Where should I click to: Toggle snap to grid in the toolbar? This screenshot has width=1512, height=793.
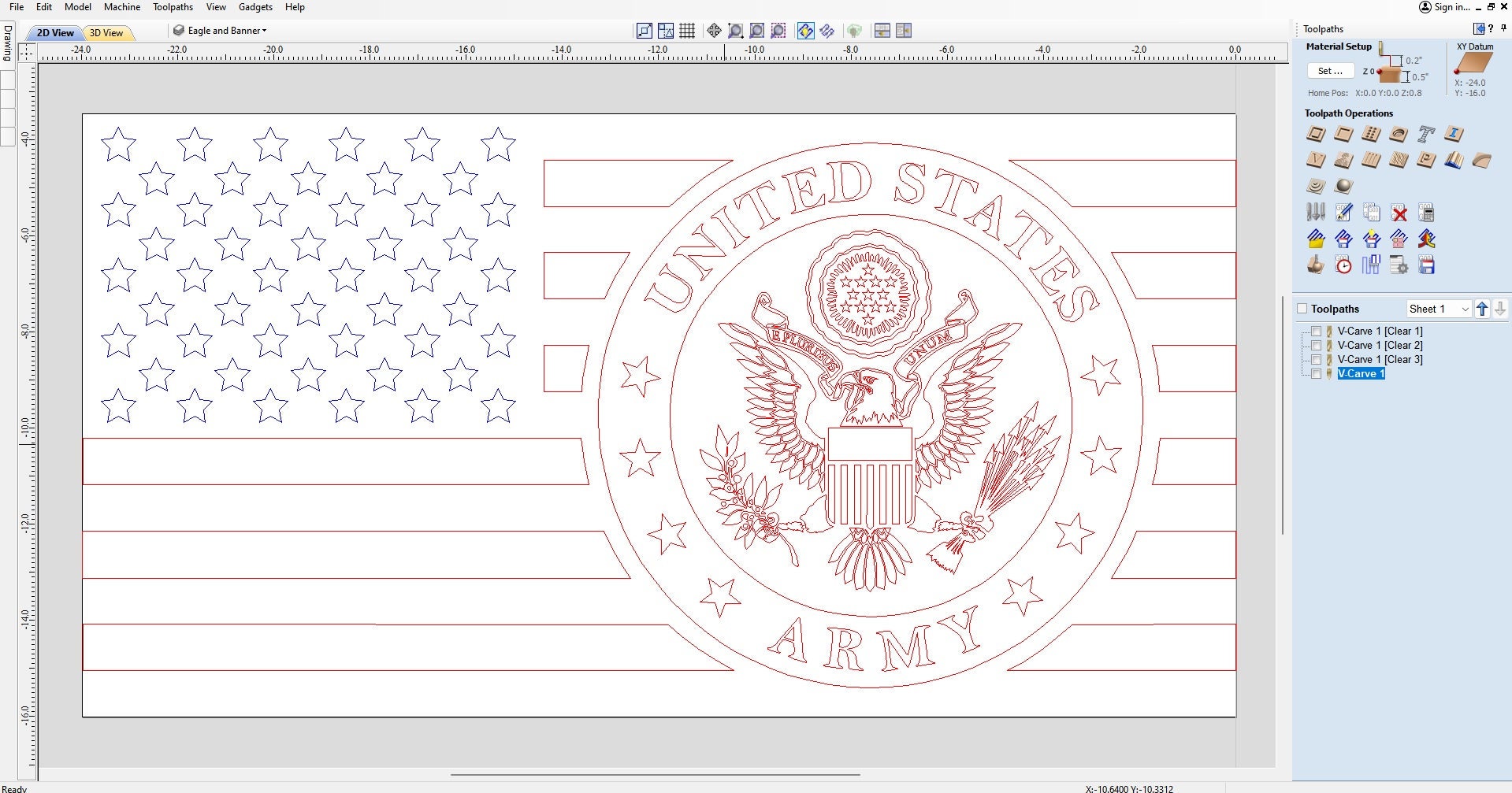pyautogui.click(x=686, y=31)
